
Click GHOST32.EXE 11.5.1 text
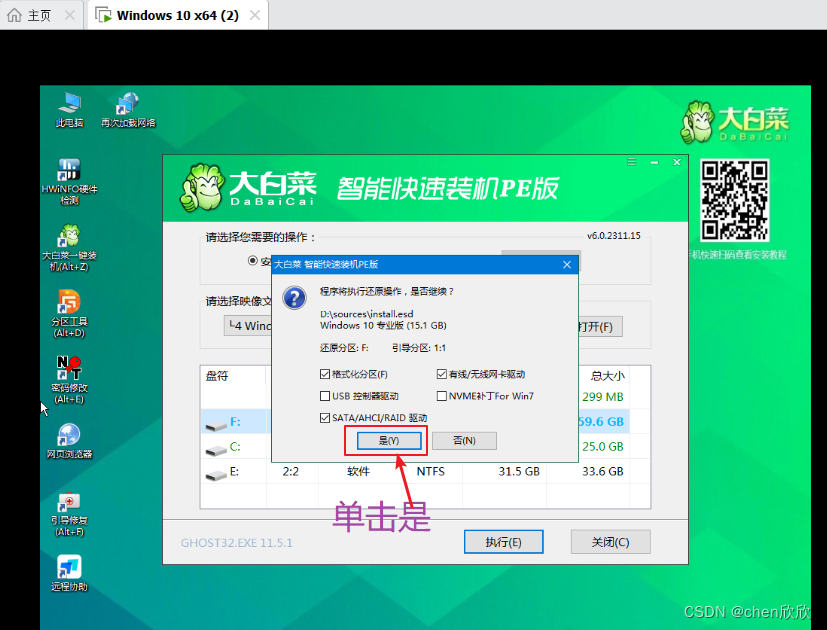pyautogui.click(x=236, y=543)
